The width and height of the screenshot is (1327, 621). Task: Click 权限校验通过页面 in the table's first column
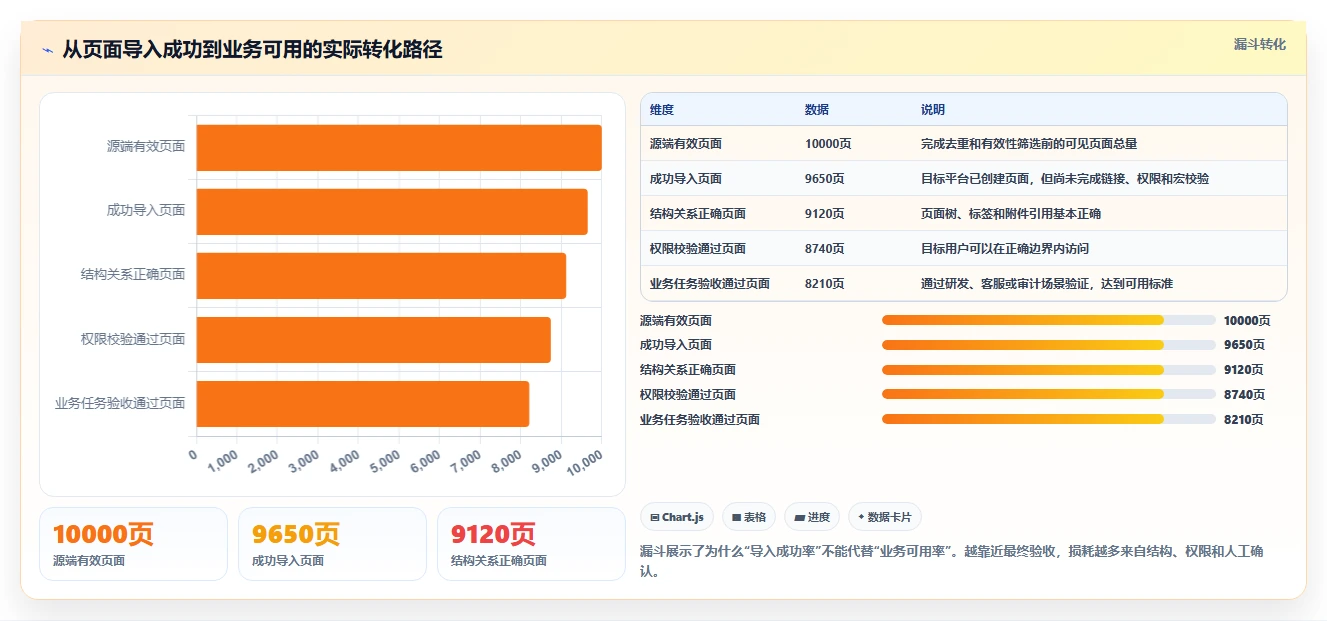(698, 249)
